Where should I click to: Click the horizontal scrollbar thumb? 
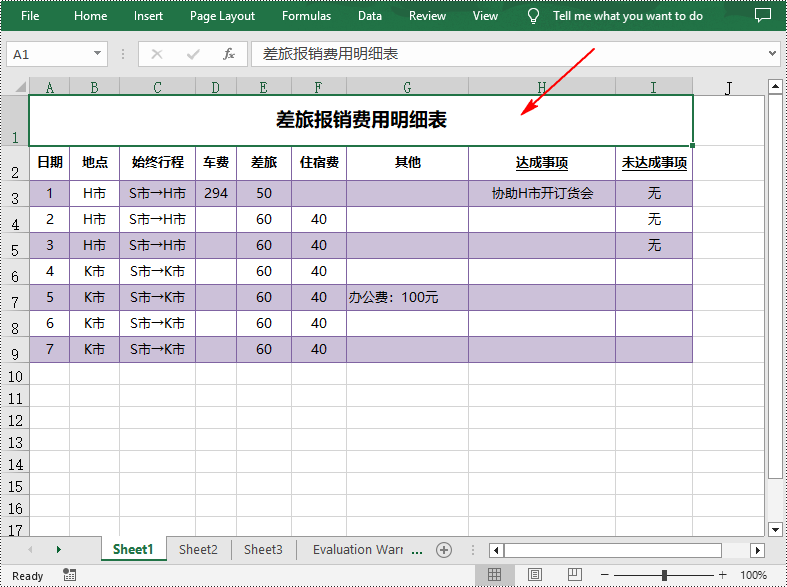coord(613,550)
